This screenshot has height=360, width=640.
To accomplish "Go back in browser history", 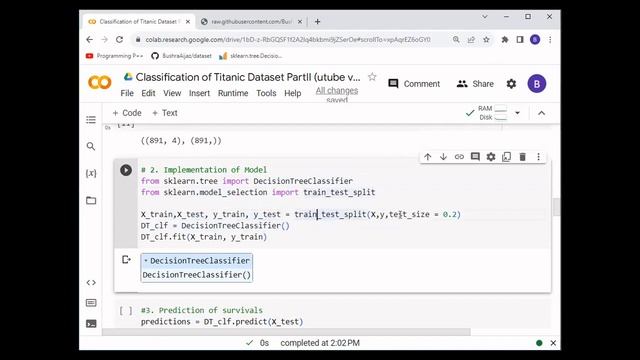I will (89, 40).
